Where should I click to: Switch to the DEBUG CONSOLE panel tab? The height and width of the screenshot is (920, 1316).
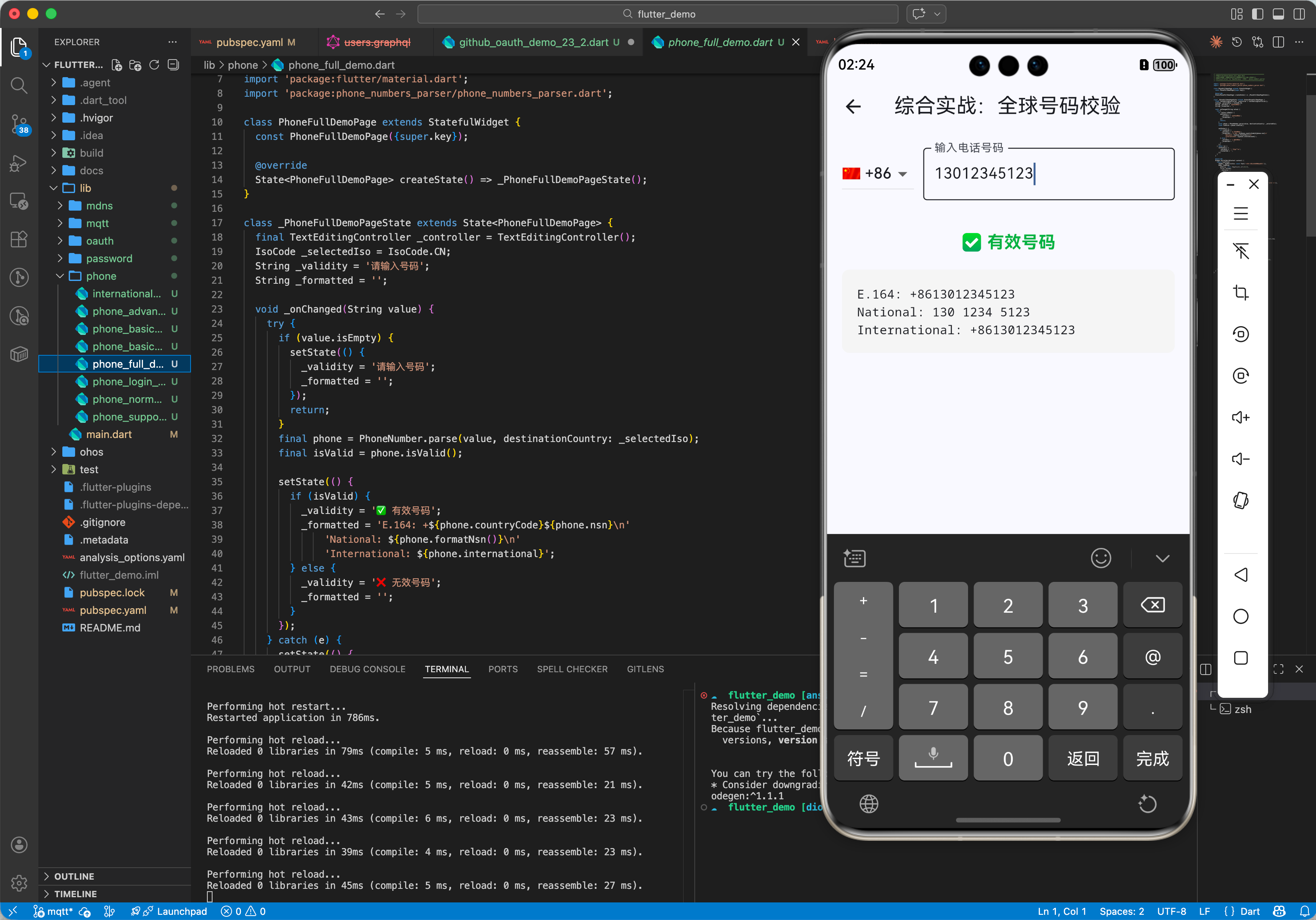367,669
